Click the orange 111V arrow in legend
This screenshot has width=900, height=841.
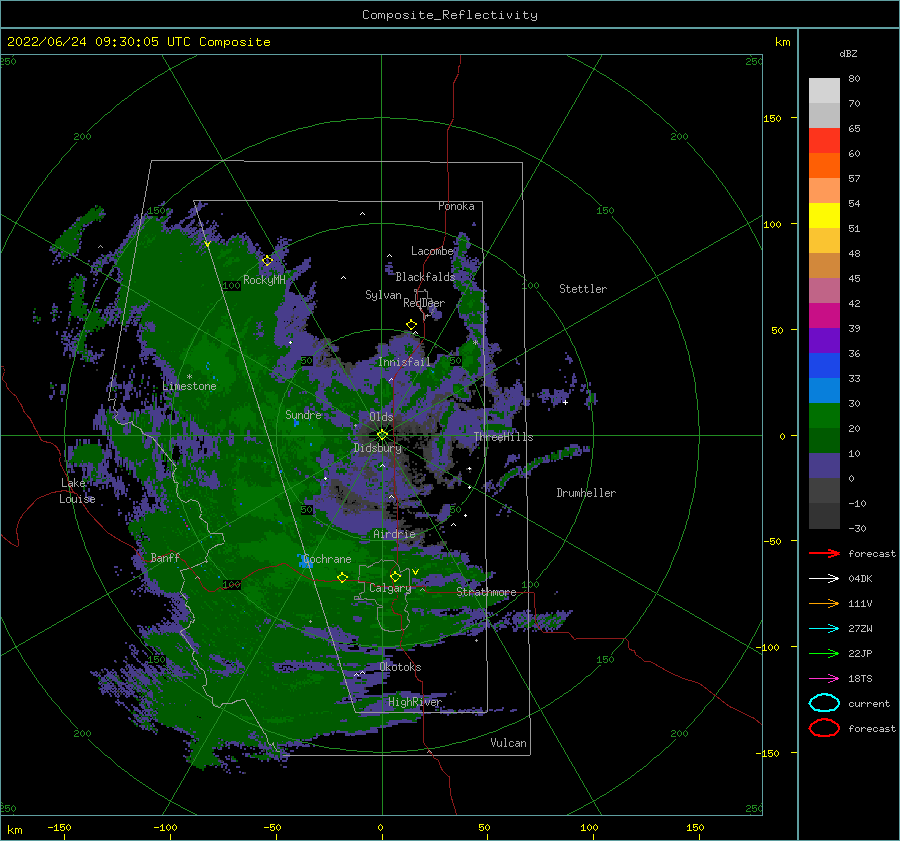(824, 603)
